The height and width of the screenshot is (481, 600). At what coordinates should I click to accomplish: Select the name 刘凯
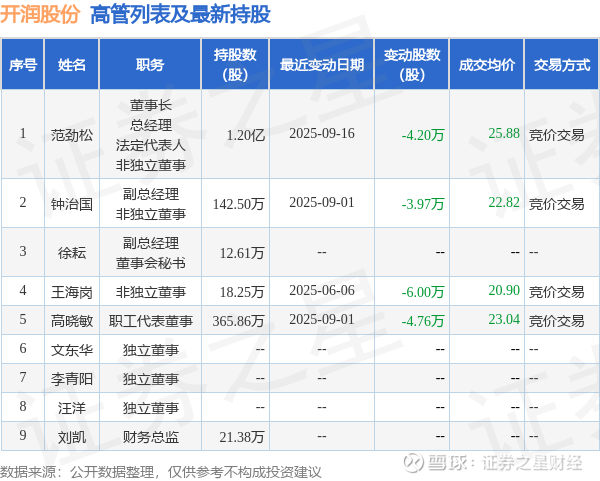(72, 437)
